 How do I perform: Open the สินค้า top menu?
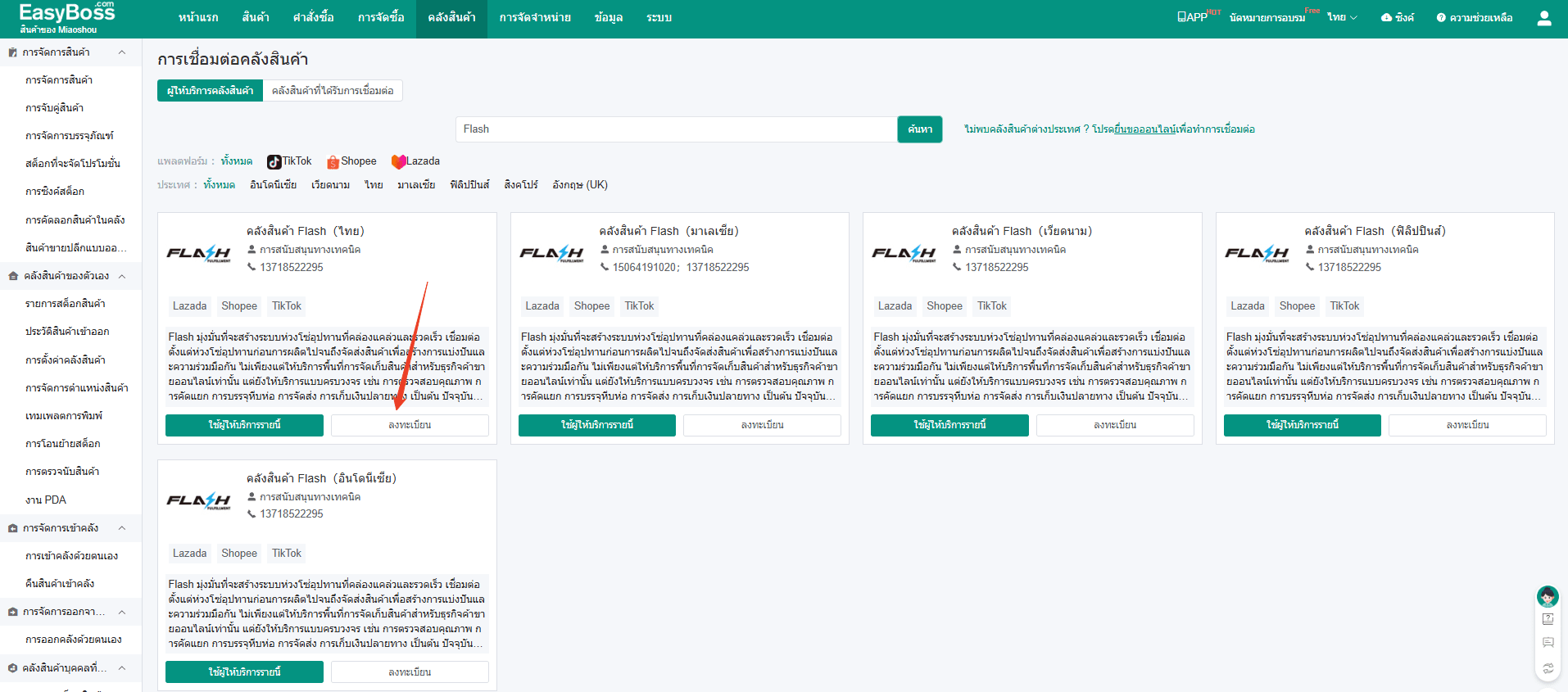pyautogui.click(x=256, y=17)
